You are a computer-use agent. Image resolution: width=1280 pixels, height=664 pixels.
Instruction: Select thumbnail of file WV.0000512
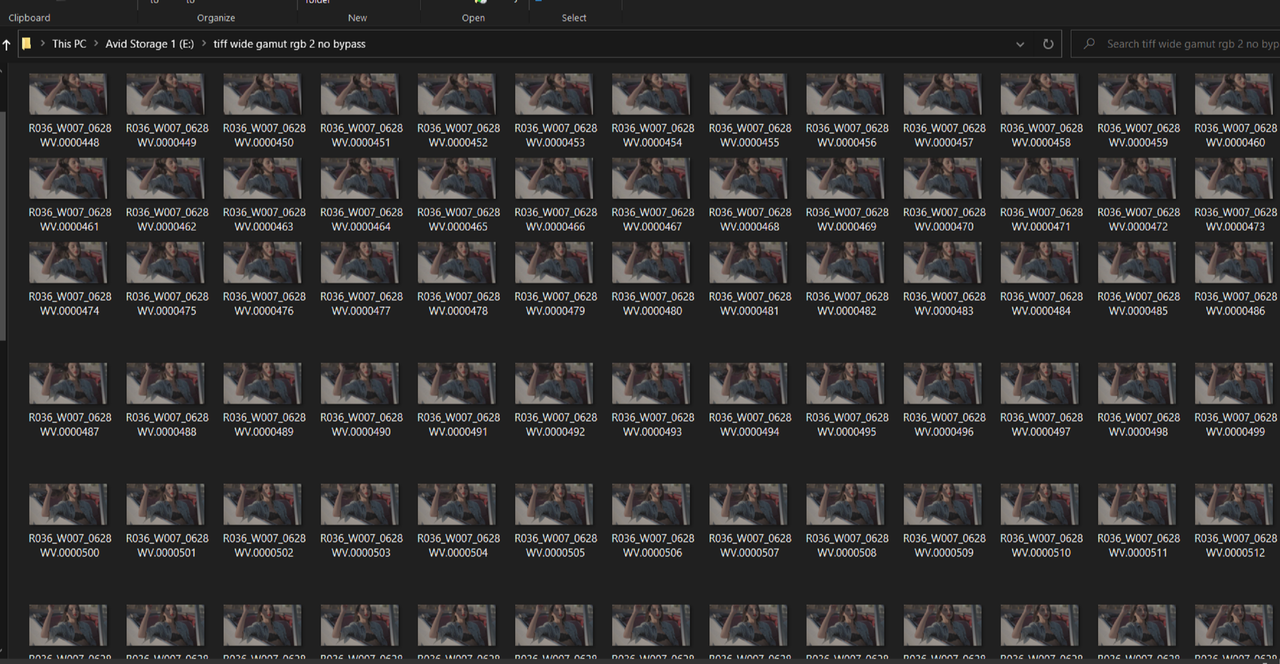[x=1234, y=504]
